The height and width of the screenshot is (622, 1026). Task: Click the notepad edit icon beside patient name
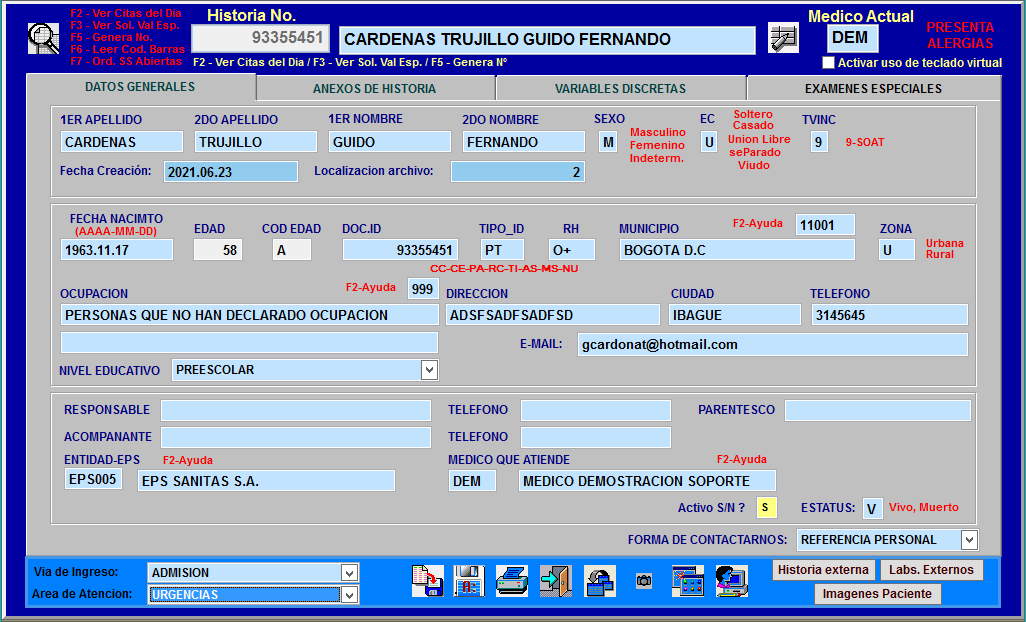[x=783, y=38]
